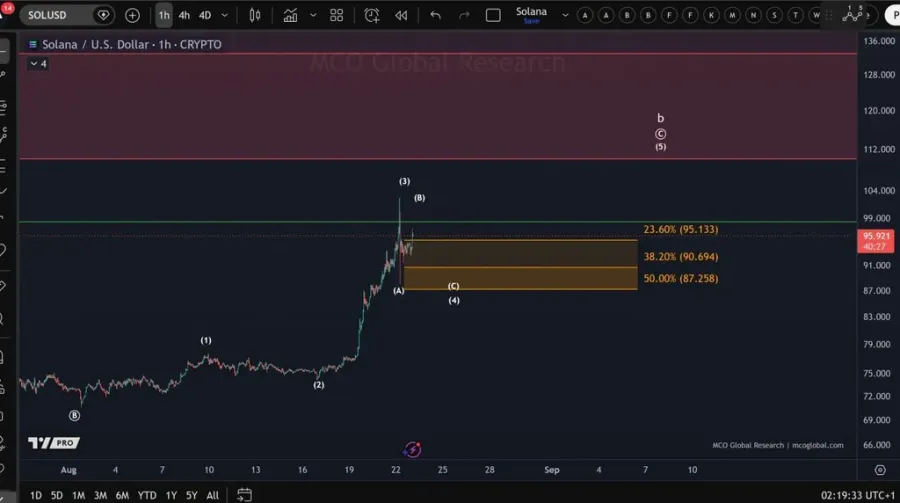
Task: Click the Solana layout name
Action: coord(531,11)
